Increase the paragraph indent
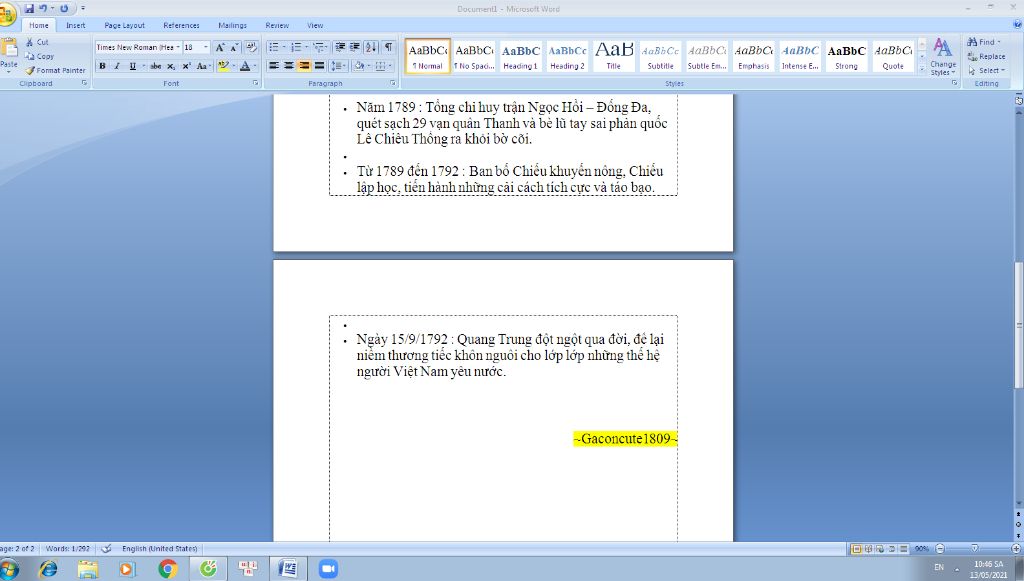The height and width of the screenshot is (581, 1024). [355, 47]
